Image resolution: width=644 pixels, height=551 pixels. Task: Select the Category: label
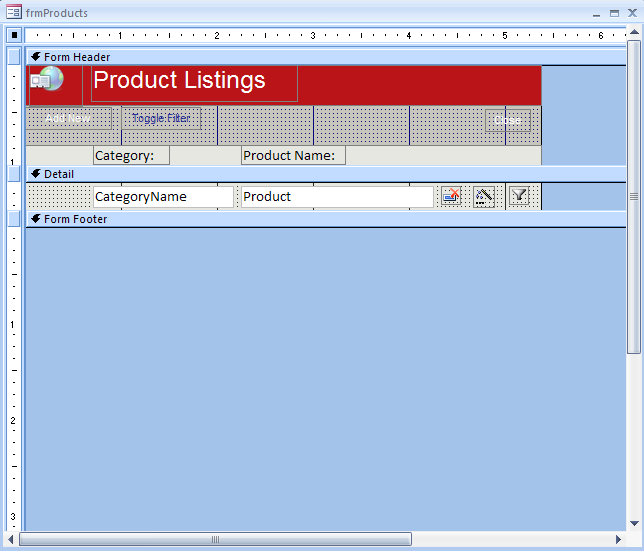[x=131, y=156]
